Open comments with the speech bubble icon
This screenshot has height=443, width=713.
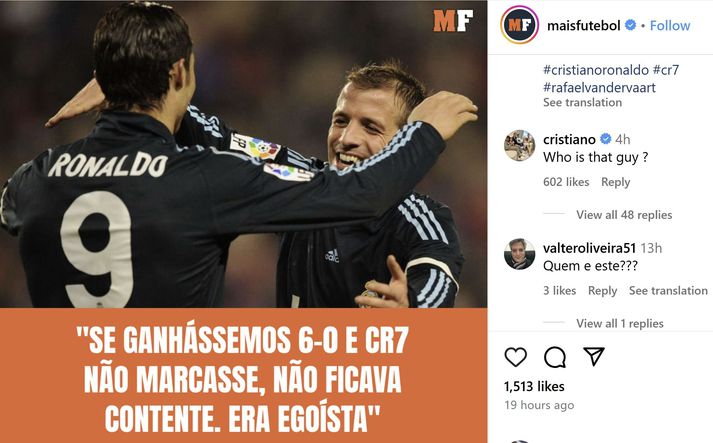tap(555, 357)
